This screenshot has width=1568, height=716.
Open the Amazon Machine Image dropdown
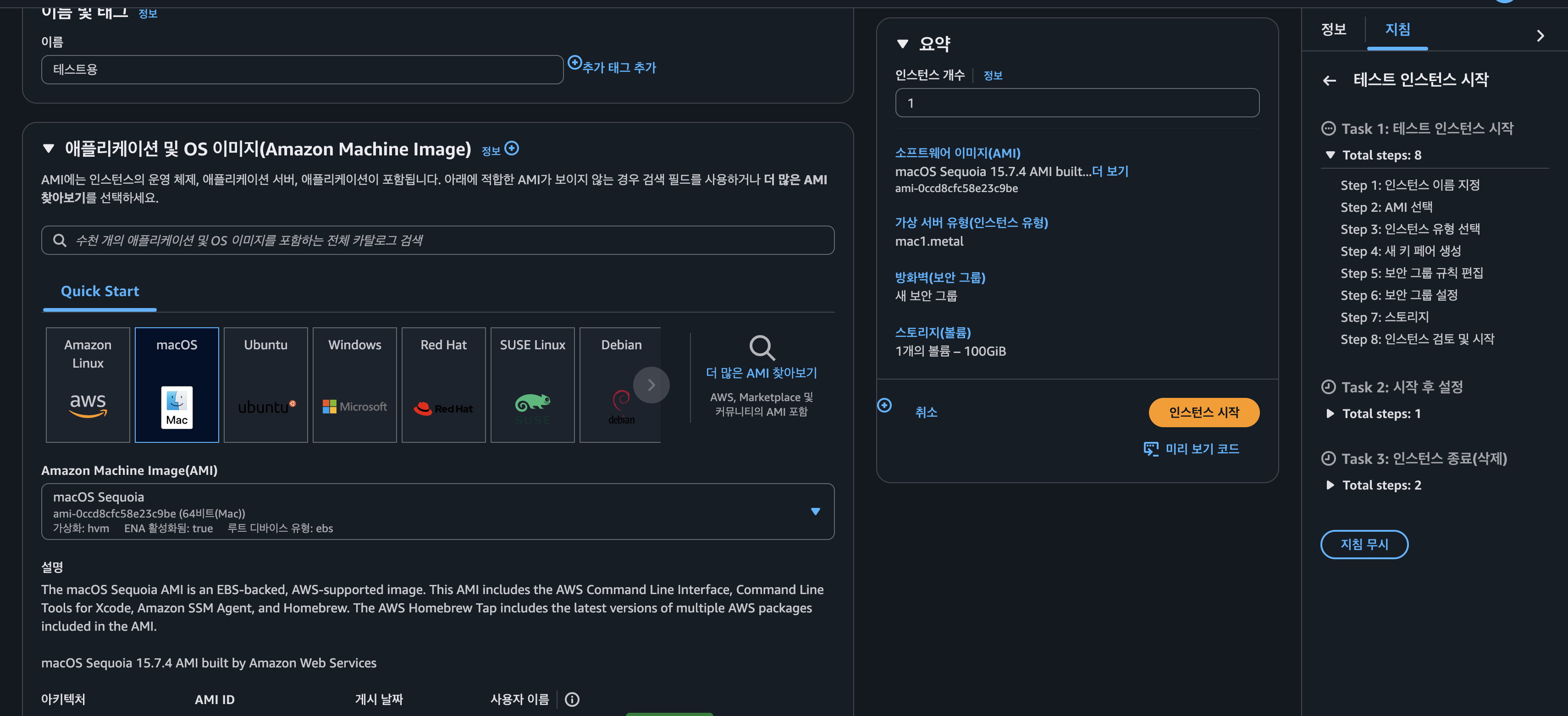[438, 512]
